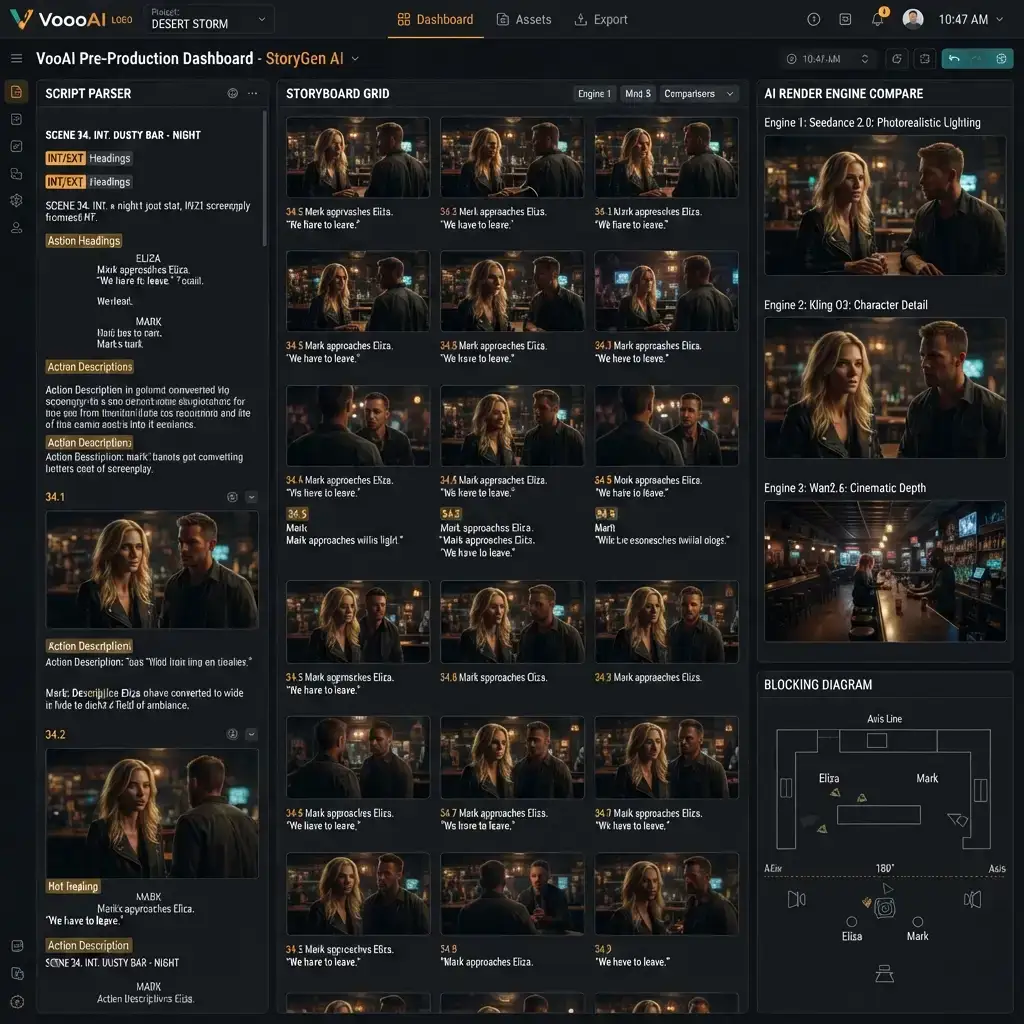
Task: Toggle the Astion Headings tag
Action: [x=84, y=240]
